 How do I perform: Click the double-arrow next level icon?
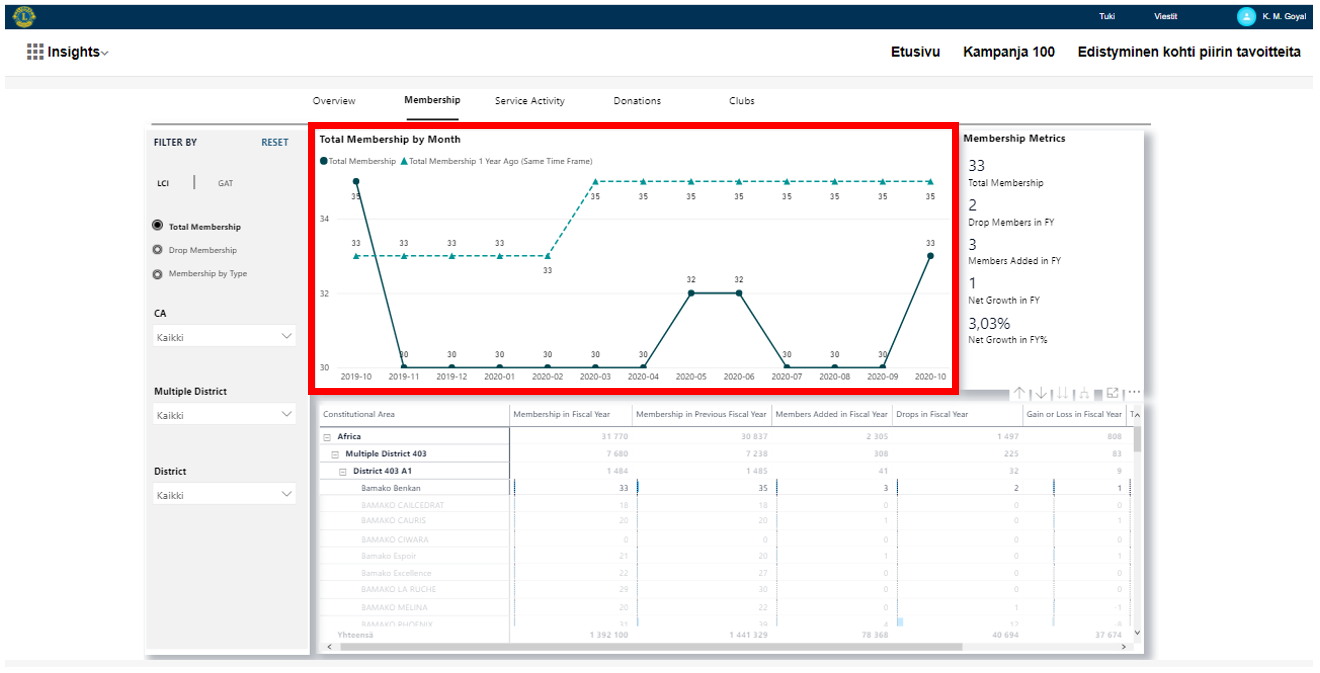[x=1062, y=394]
